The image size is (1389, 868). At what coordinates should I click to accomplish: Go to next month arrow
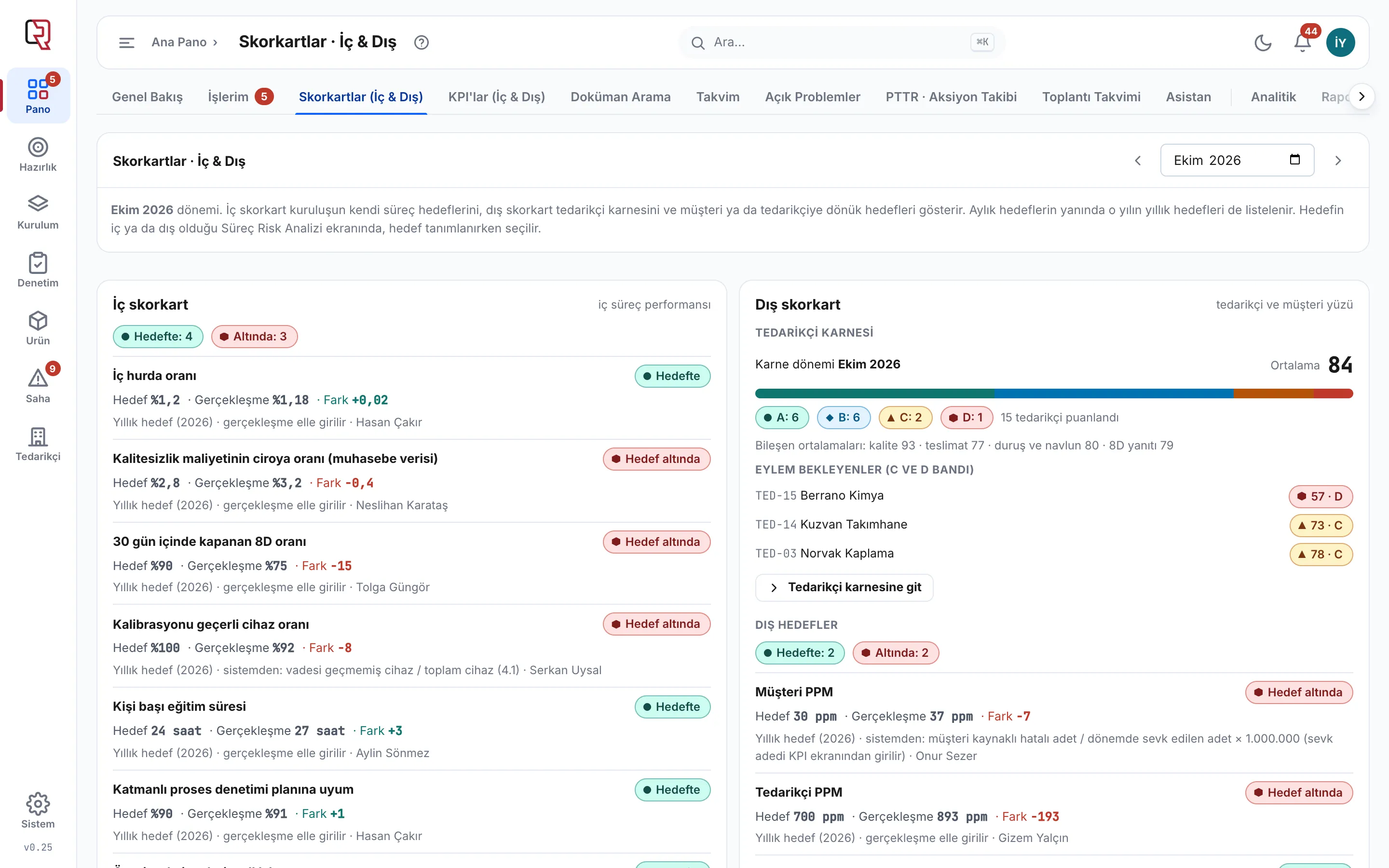point(1338,161)
